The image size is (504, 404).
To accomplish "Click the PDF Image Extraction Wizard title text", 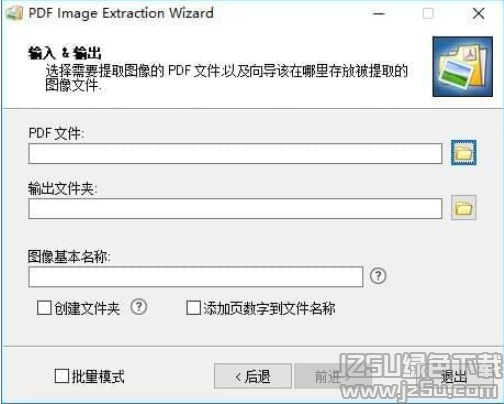I will [x=121, y=13].
